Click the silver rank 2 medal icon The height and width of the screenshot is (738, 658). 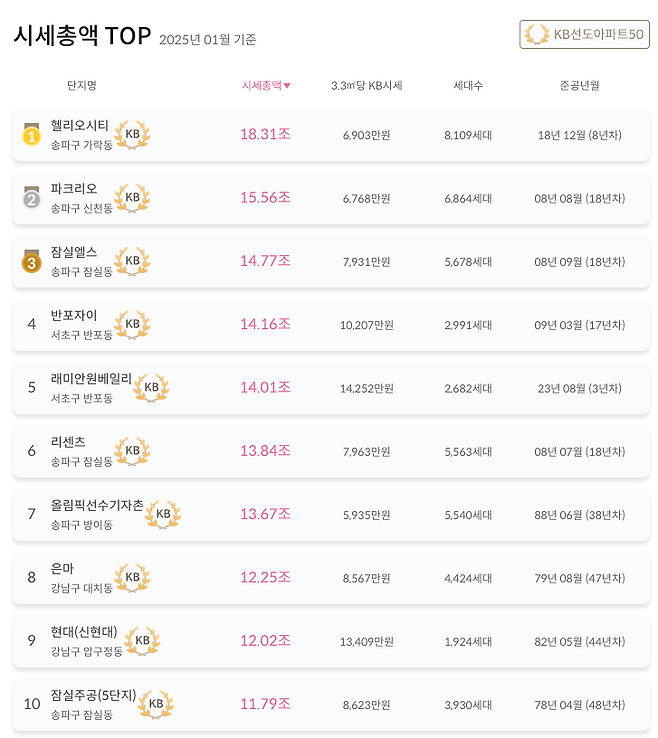(32, 198)
